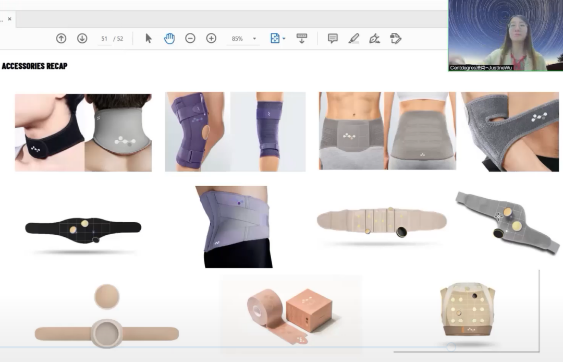The height and width of the screenshot is (362, 563).
Task: Open the fit page options icon
Action: [x=275, y=38]
